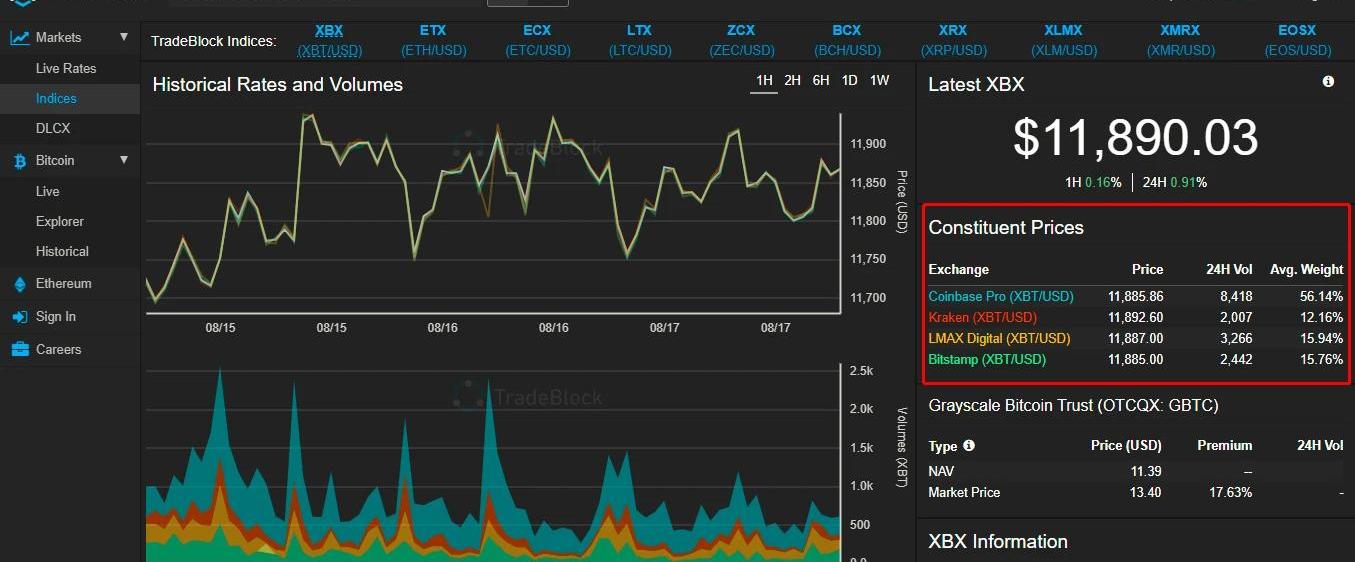
Task: Select the XRX (XRP/USD) index
Action: 953,41
